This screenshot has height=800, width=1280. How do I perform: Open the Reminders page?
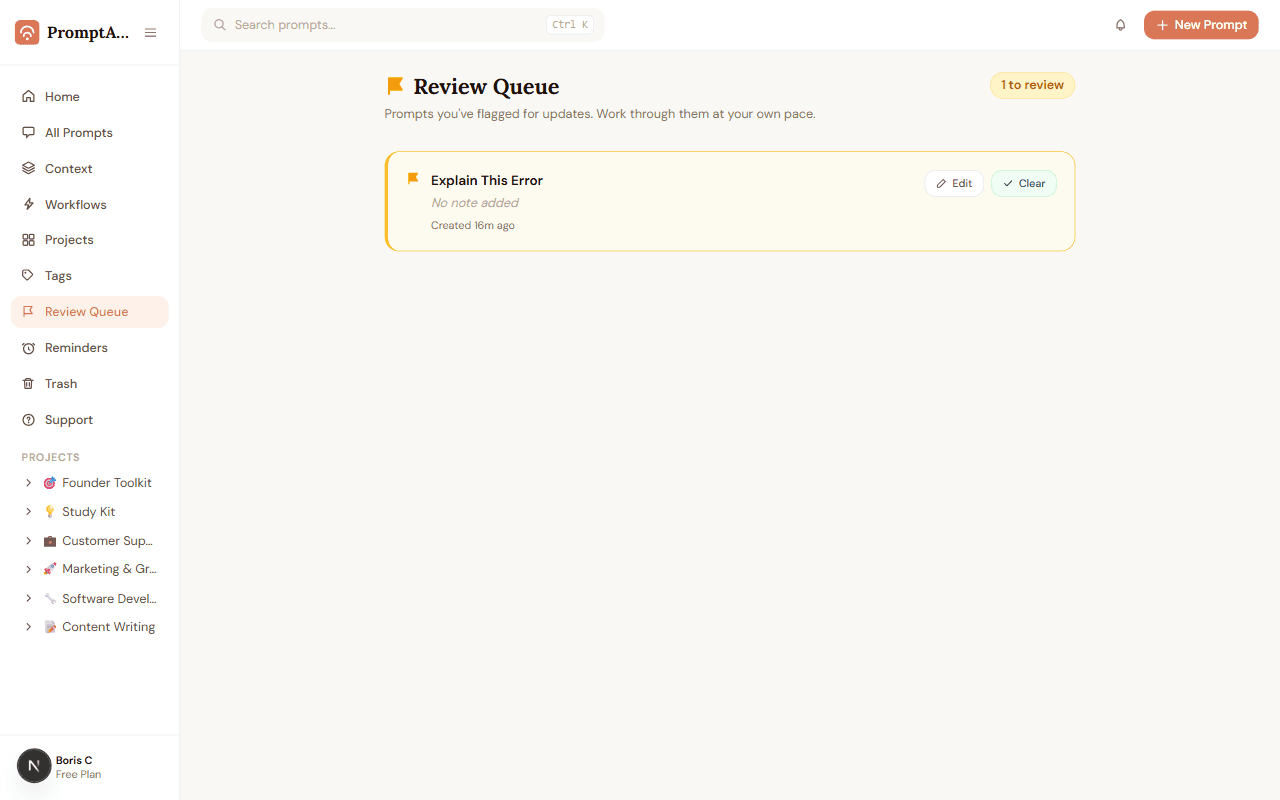pos(90,348)
